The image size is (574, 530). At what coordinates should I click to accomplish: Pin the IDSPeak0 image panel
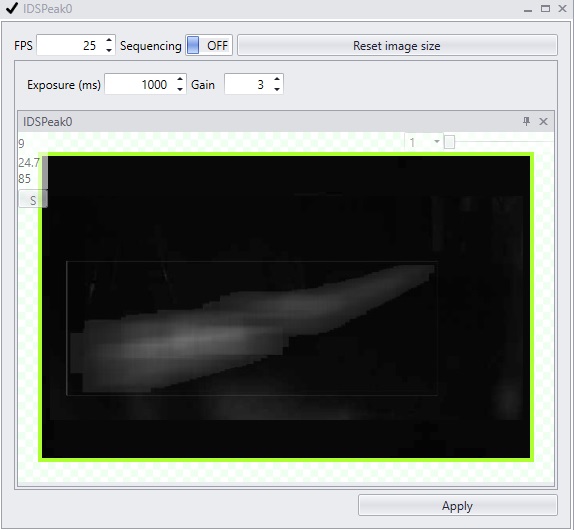coord(526,121)
